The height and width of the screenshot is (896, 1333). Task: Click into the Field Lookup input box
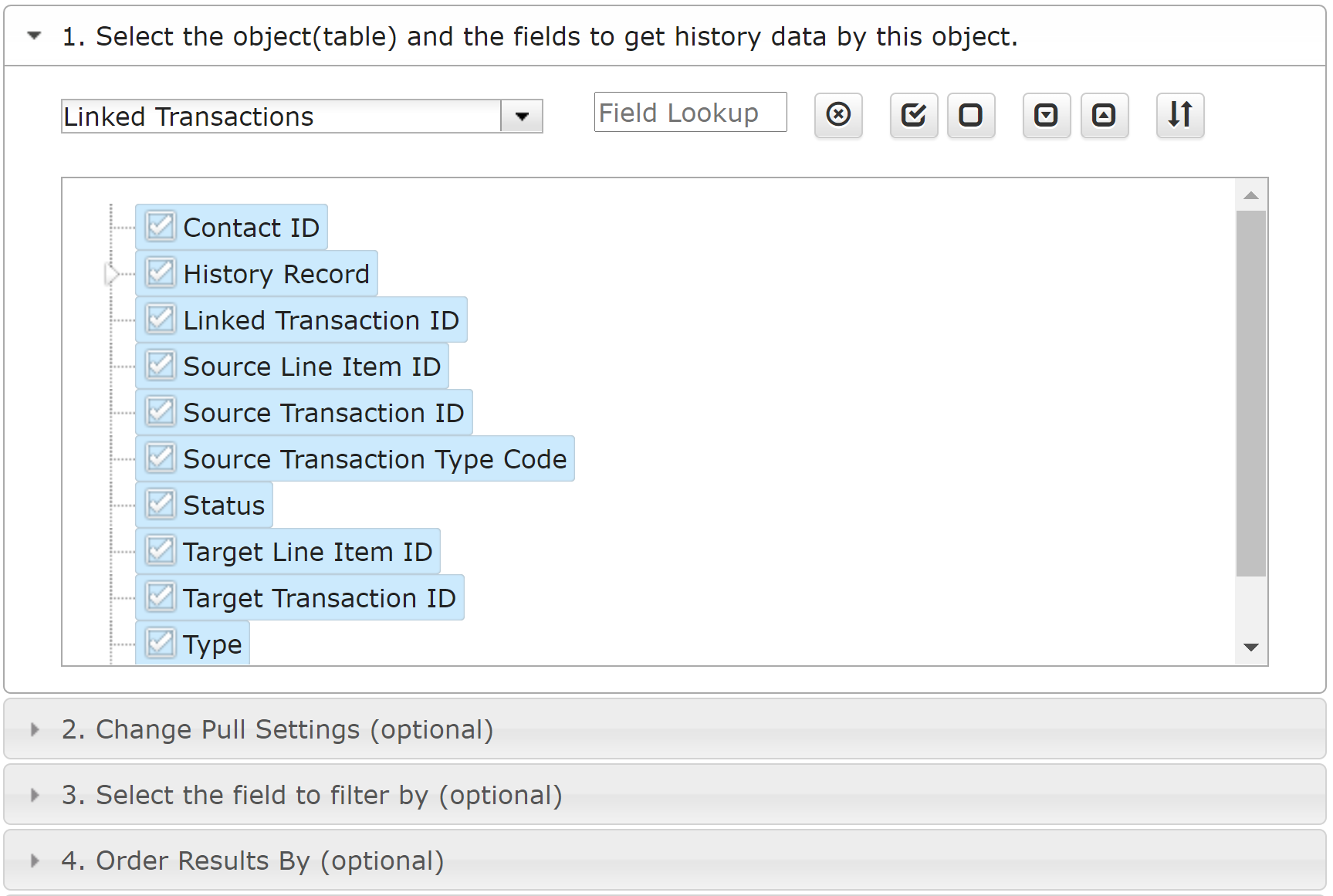pyautogui.click(x=689, y=113)
